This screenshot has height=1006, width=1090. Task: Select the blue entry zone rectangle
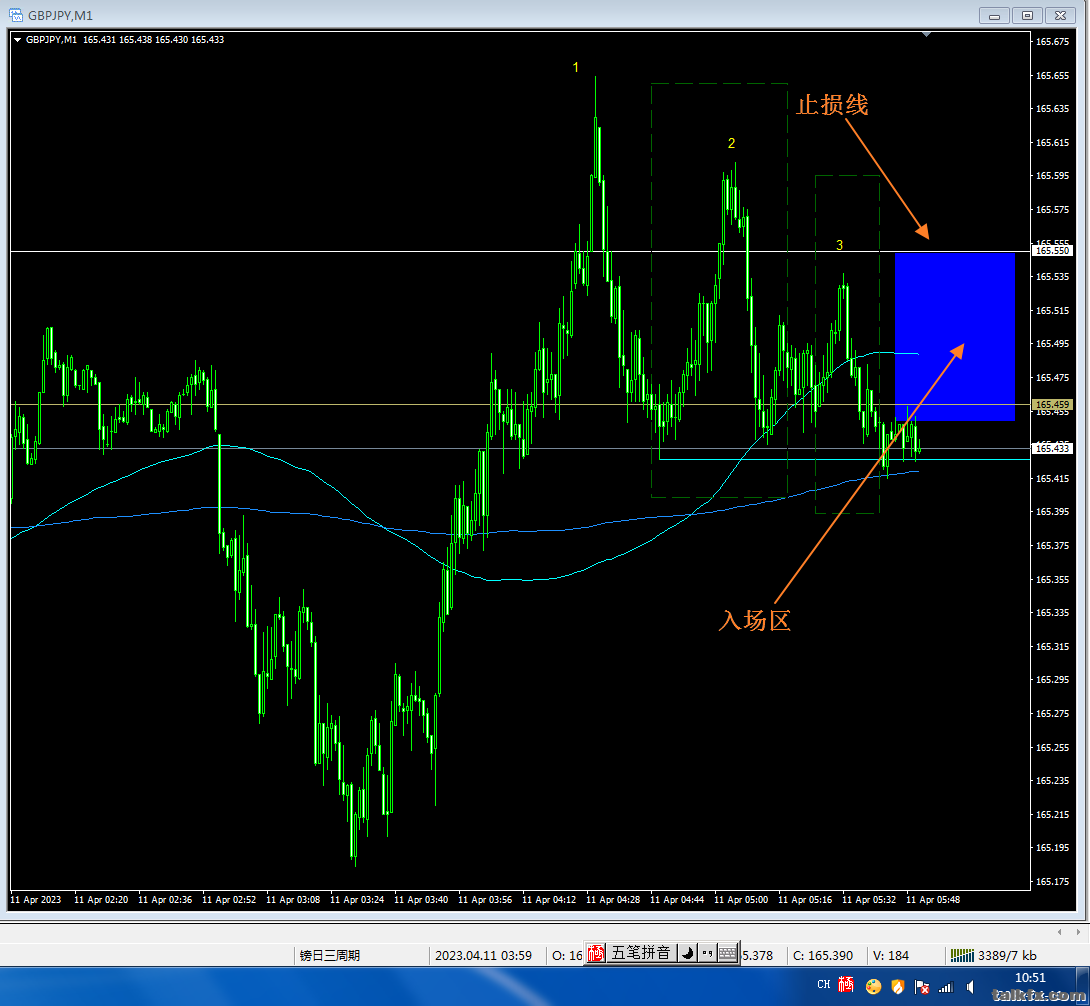coord(954,336)
